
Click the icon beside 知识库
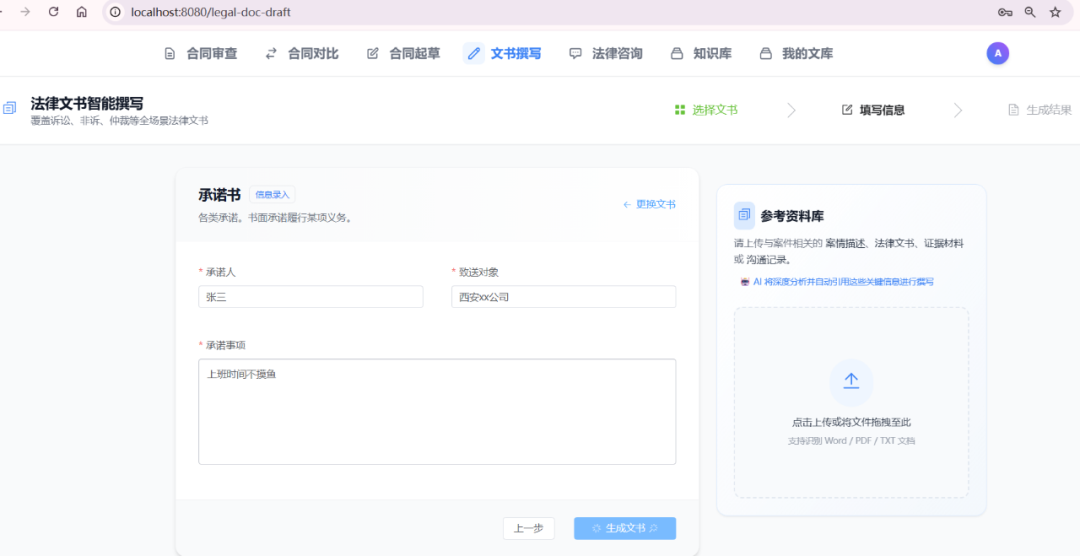[x=676, y=54]
